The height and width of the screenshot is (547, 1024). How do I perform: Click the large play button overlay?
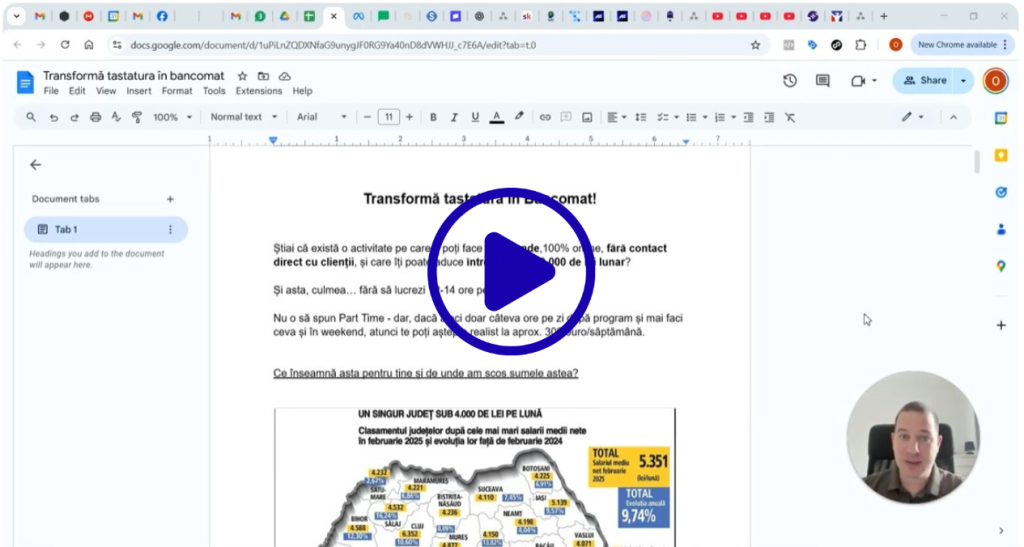pyautogui.click(x=511, y=271)
